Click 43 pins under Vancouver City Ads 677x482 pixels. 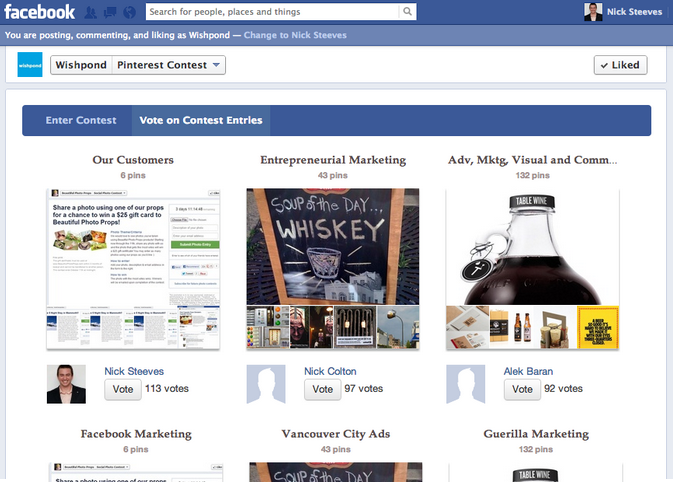[x=336, y=449]
